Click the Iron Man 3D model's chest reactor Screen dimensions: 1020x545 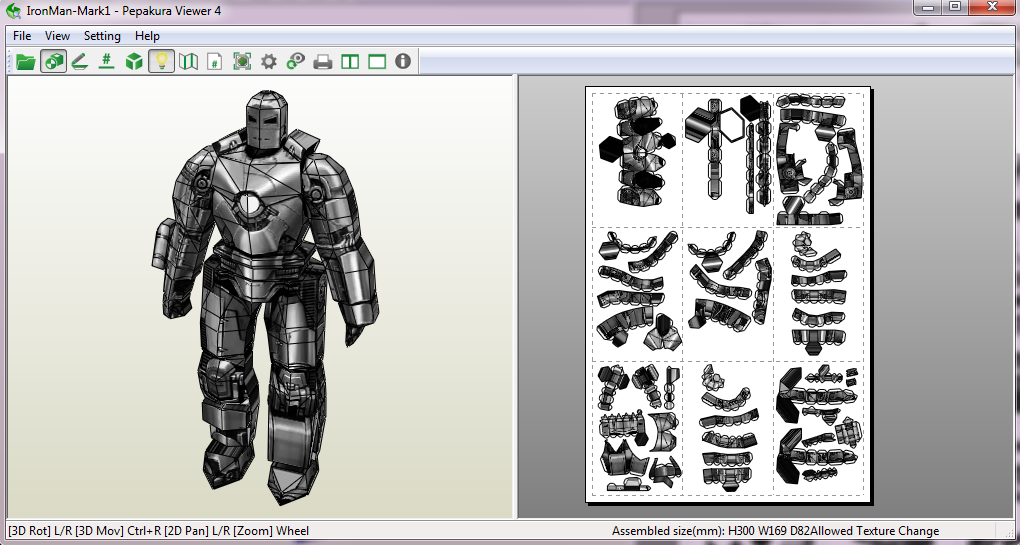(250, 204)
